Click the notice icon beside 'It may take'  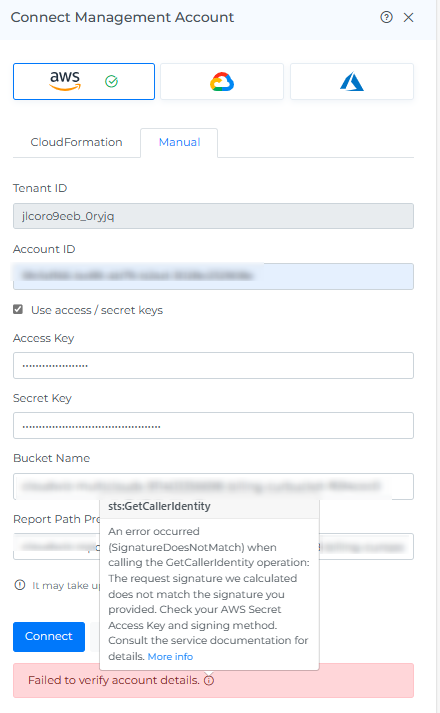point(20,585)
